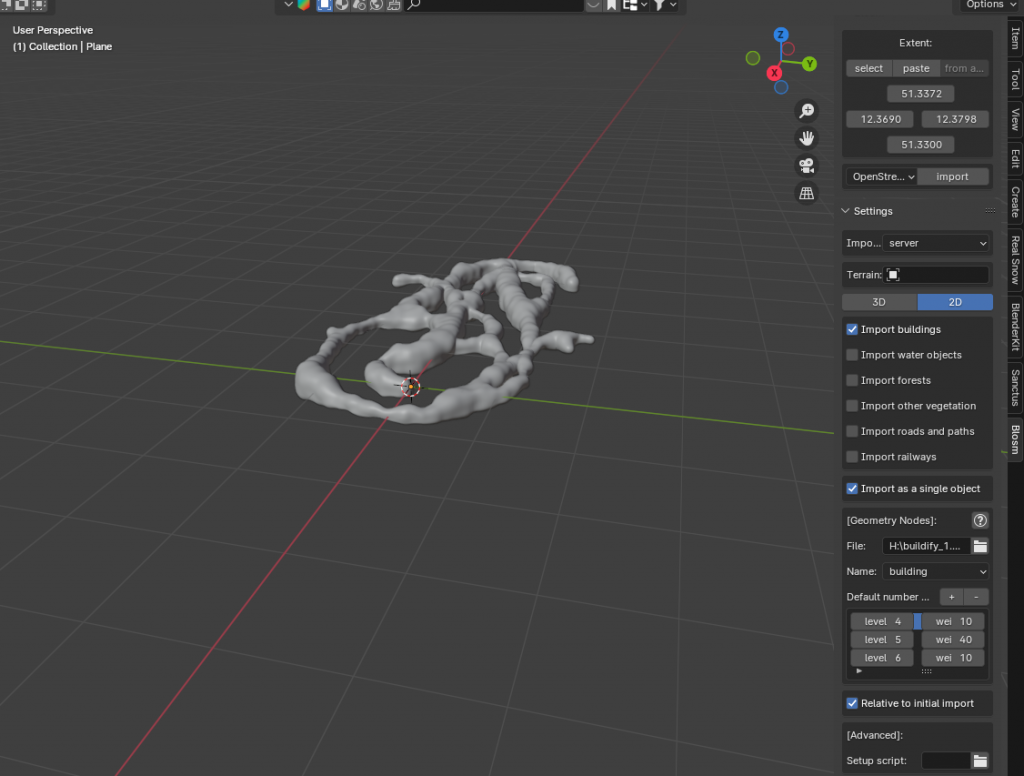This screenshot has width=1024, height=776.
Task: Click the green Y axis gizmo ball
Action: click(x=808, y=64)
